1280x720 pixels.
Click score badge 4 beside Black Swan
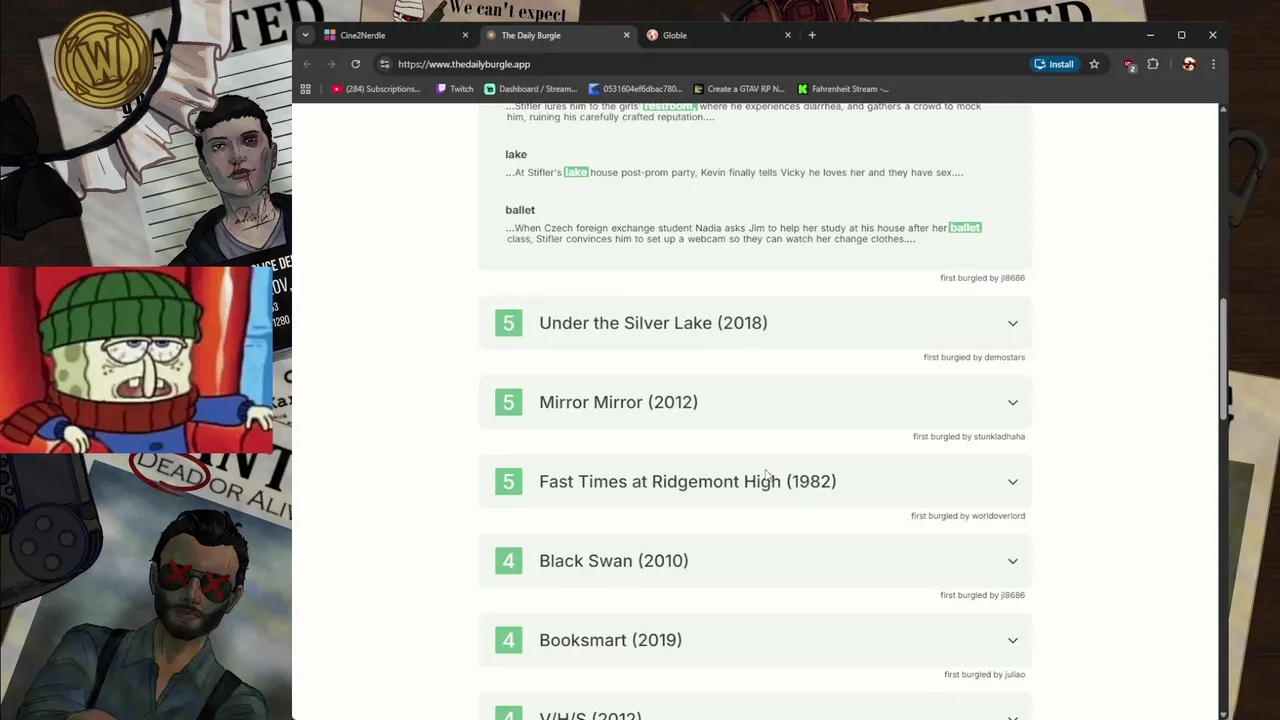[x=508, y=561]
